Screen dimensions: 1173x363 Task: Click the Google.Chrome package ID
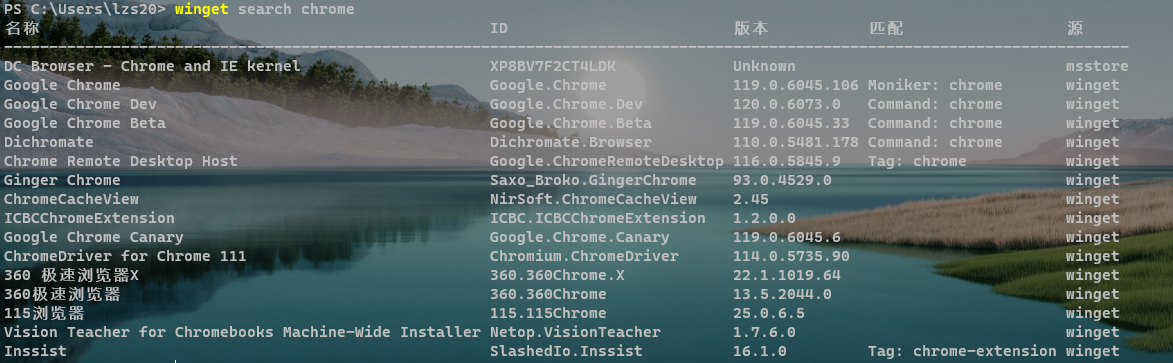548,85
